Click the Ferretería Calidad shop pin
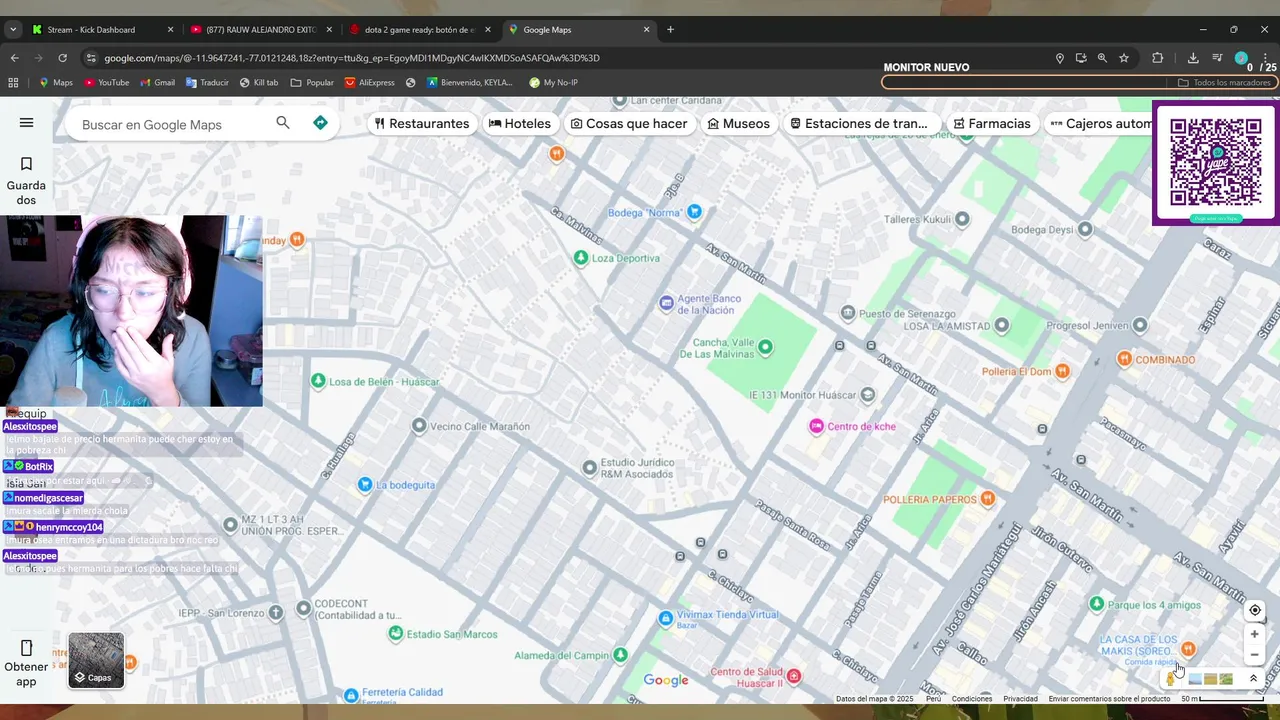1280x720 pixels. [x=350, y=695]
